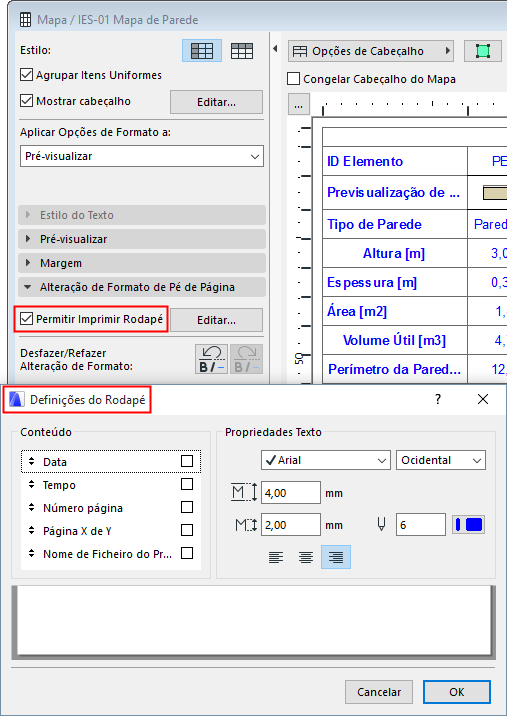
Task: Select the Altura [m] cell
Action: pos(395,253)
